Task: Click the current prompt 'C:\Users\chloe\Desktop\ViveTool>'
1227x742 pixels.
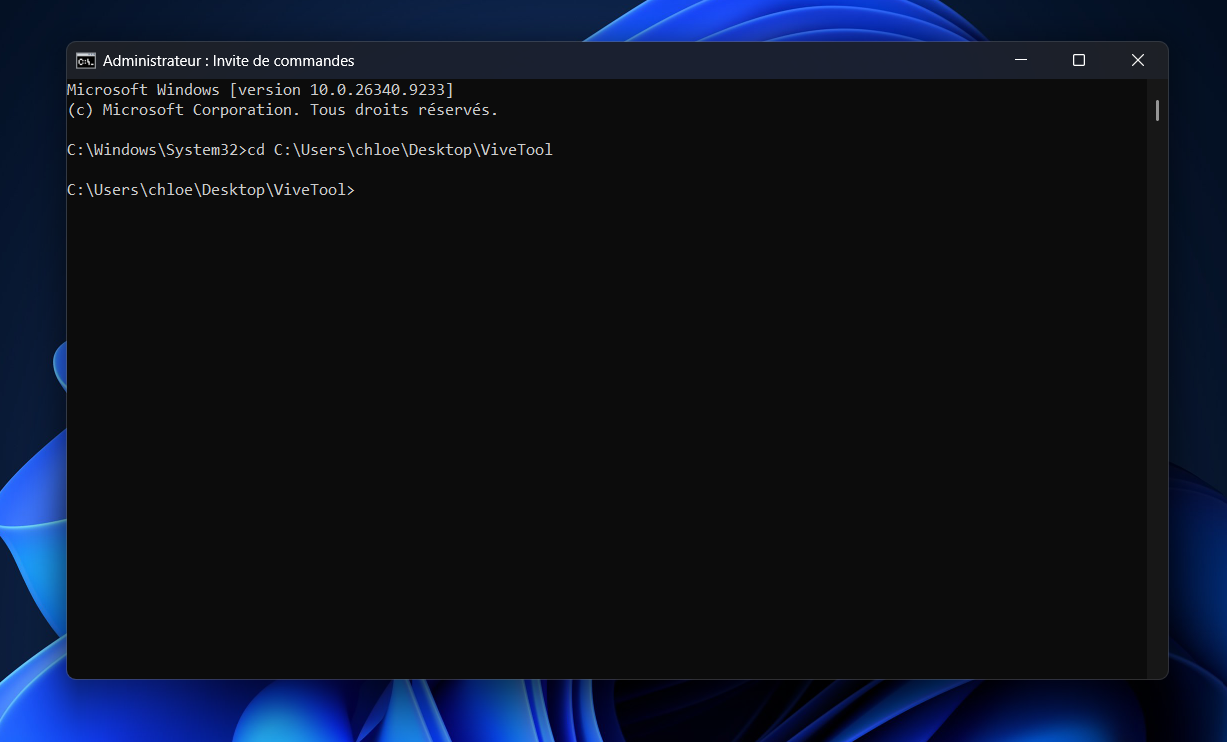Action: point(211,190)
